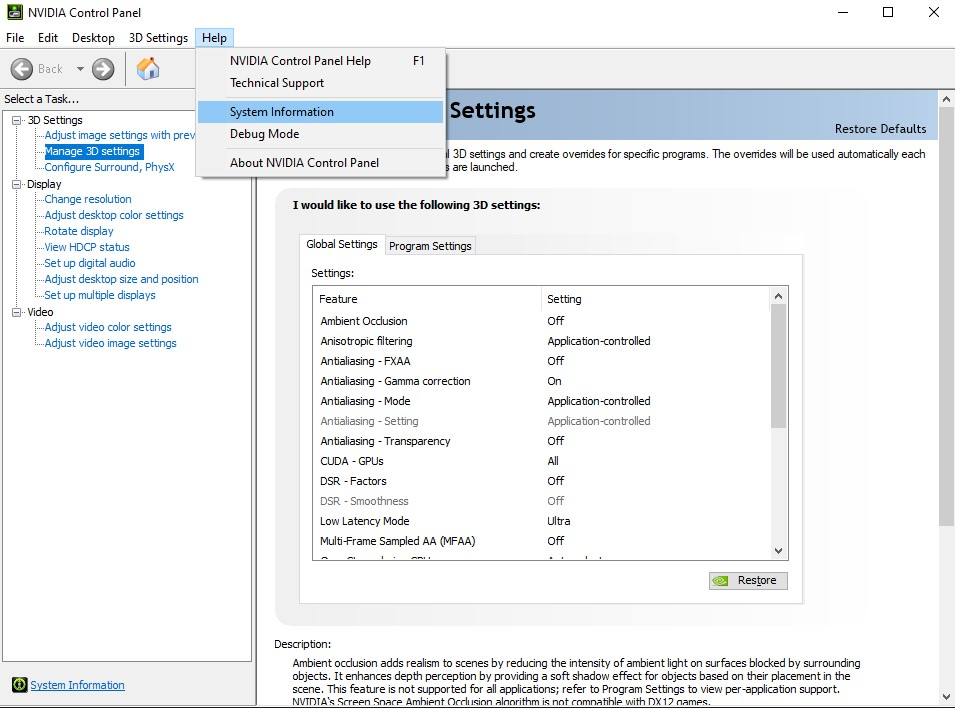This screenshot has height=708, width=955.
Task: Choose Debug Mode in the Help menu
Action: [x=265, y=134]
